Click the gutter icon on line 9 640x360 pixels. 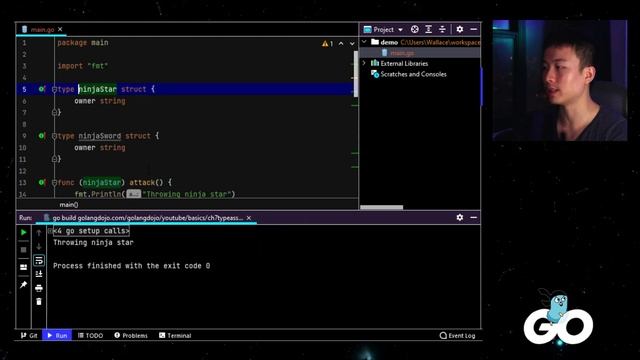42,136
